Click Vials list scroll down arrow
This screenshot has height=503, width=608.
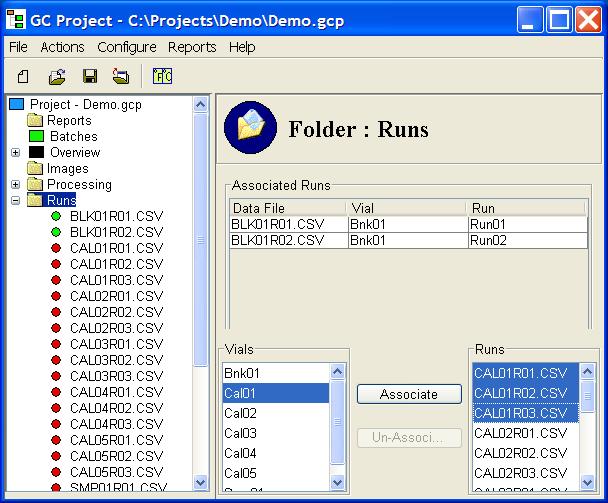[338, 482]
